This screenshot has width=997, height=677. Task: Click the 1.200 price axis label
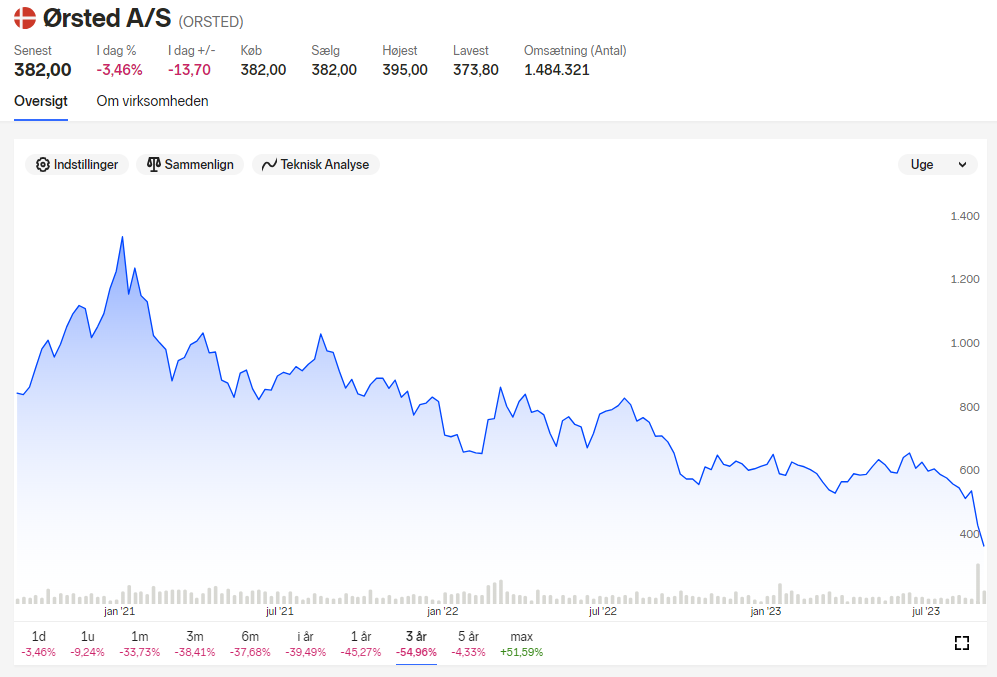[965, 279]
